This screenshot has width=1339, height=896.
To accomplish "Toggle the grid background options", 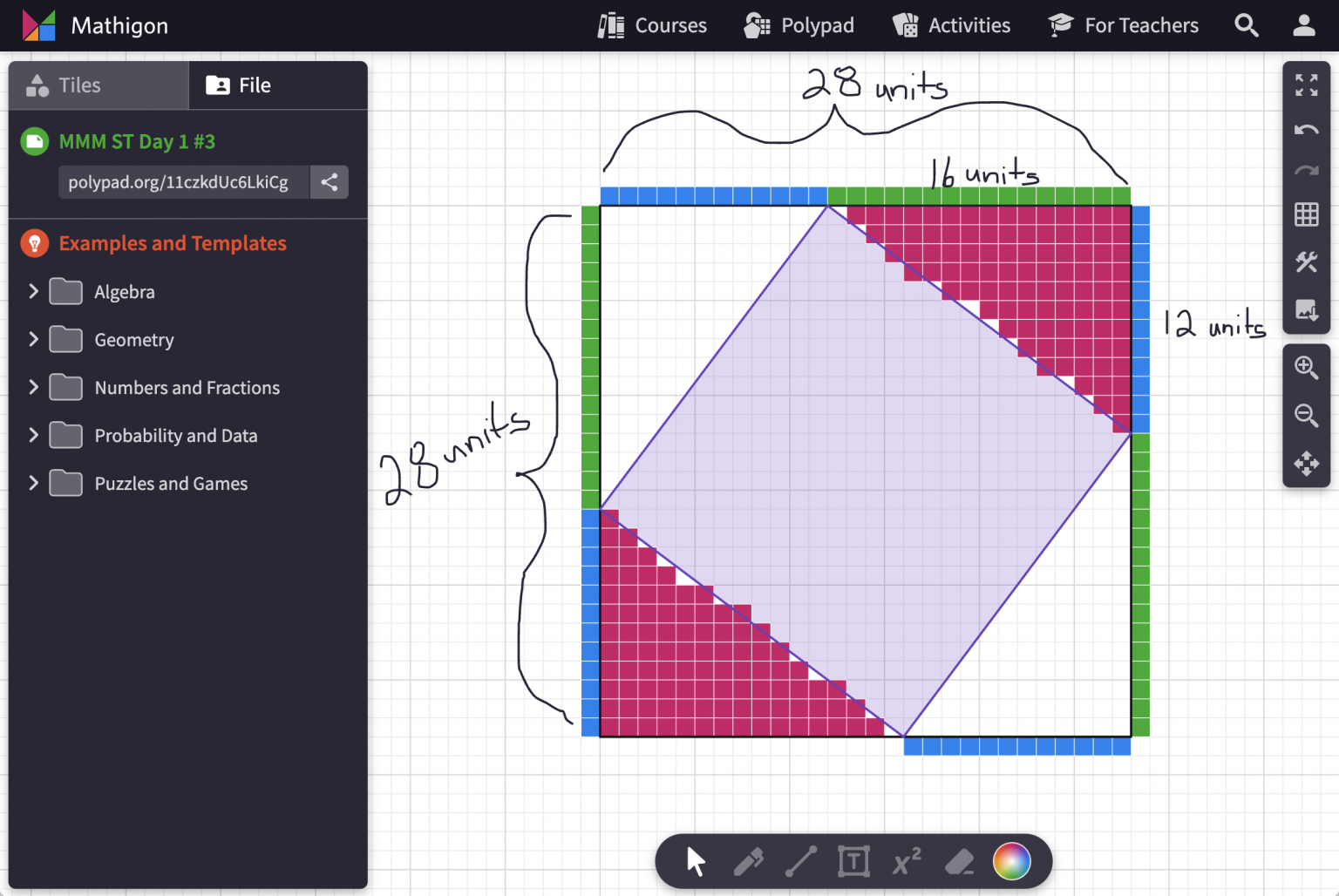I will pyautogui.click(x=1306, y=214).
